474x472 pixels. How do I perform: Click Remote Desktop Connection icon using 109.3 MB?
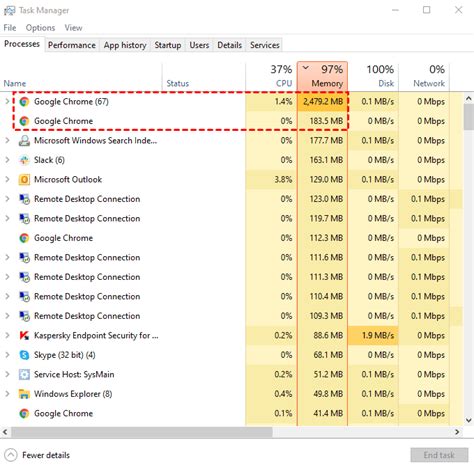24,316
